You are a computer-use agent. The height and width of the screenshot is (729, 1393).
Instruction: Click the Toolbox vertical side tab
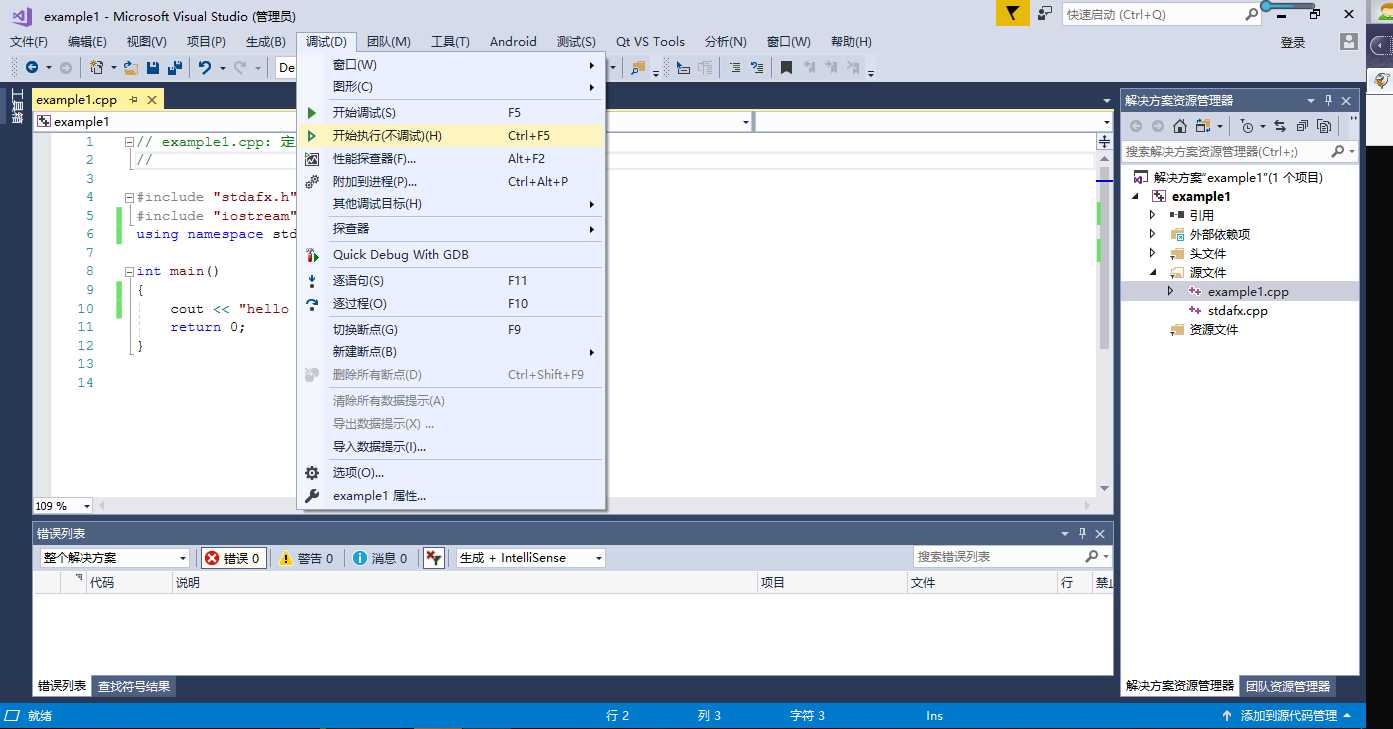pyautogui.click(x=16, y=106)
